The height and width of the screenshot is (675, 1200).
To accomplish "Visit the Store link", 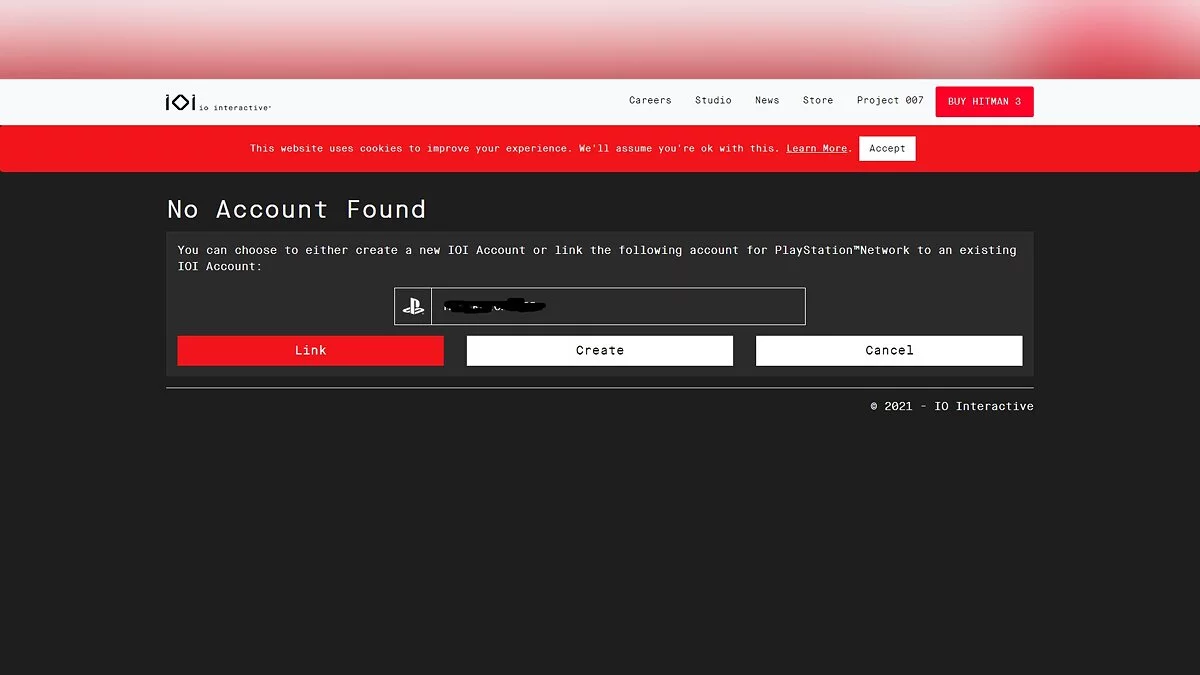I will point(818,100).
